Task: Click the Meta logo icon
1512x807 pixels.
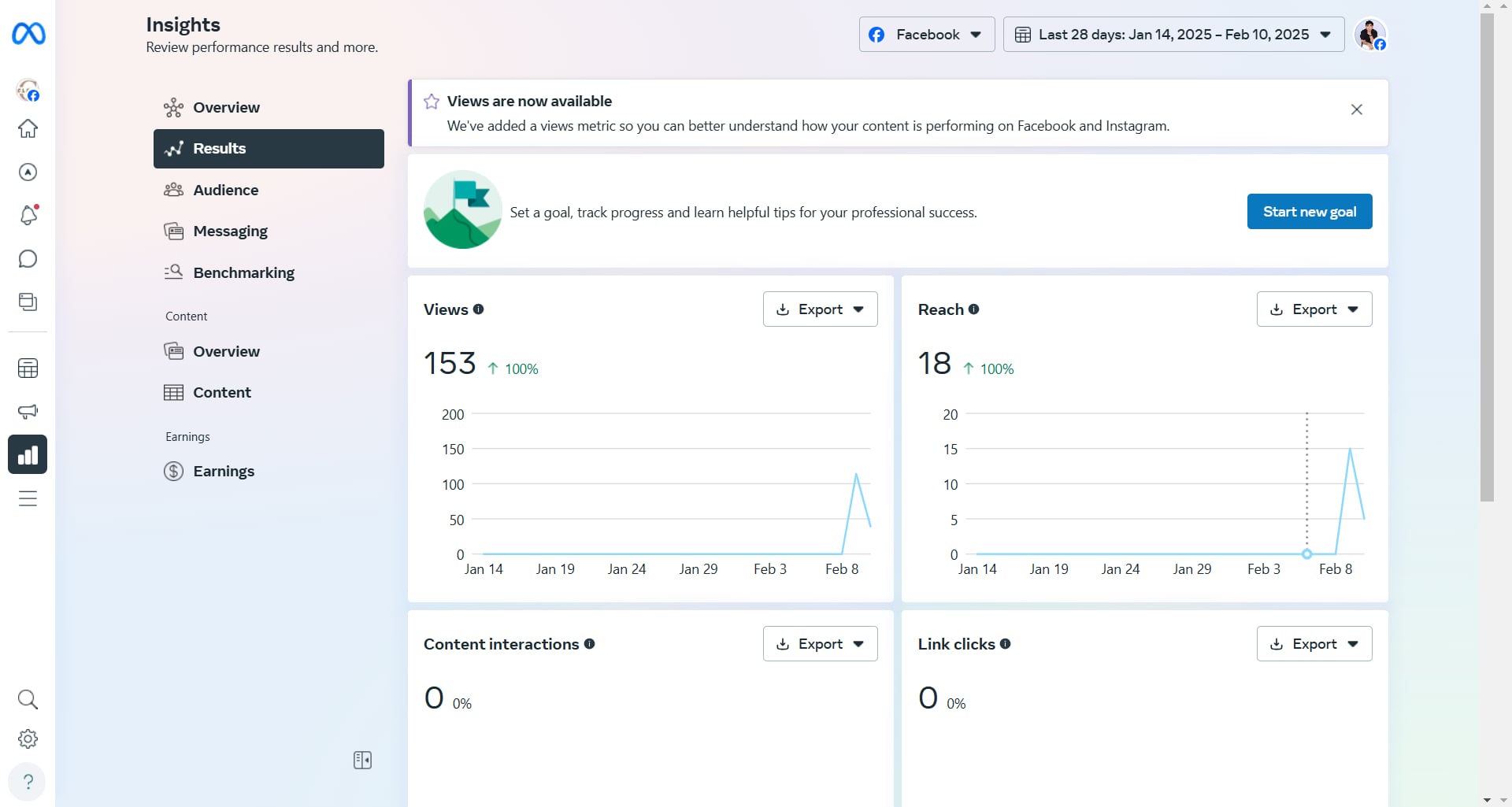Action: tap(28, 34)
